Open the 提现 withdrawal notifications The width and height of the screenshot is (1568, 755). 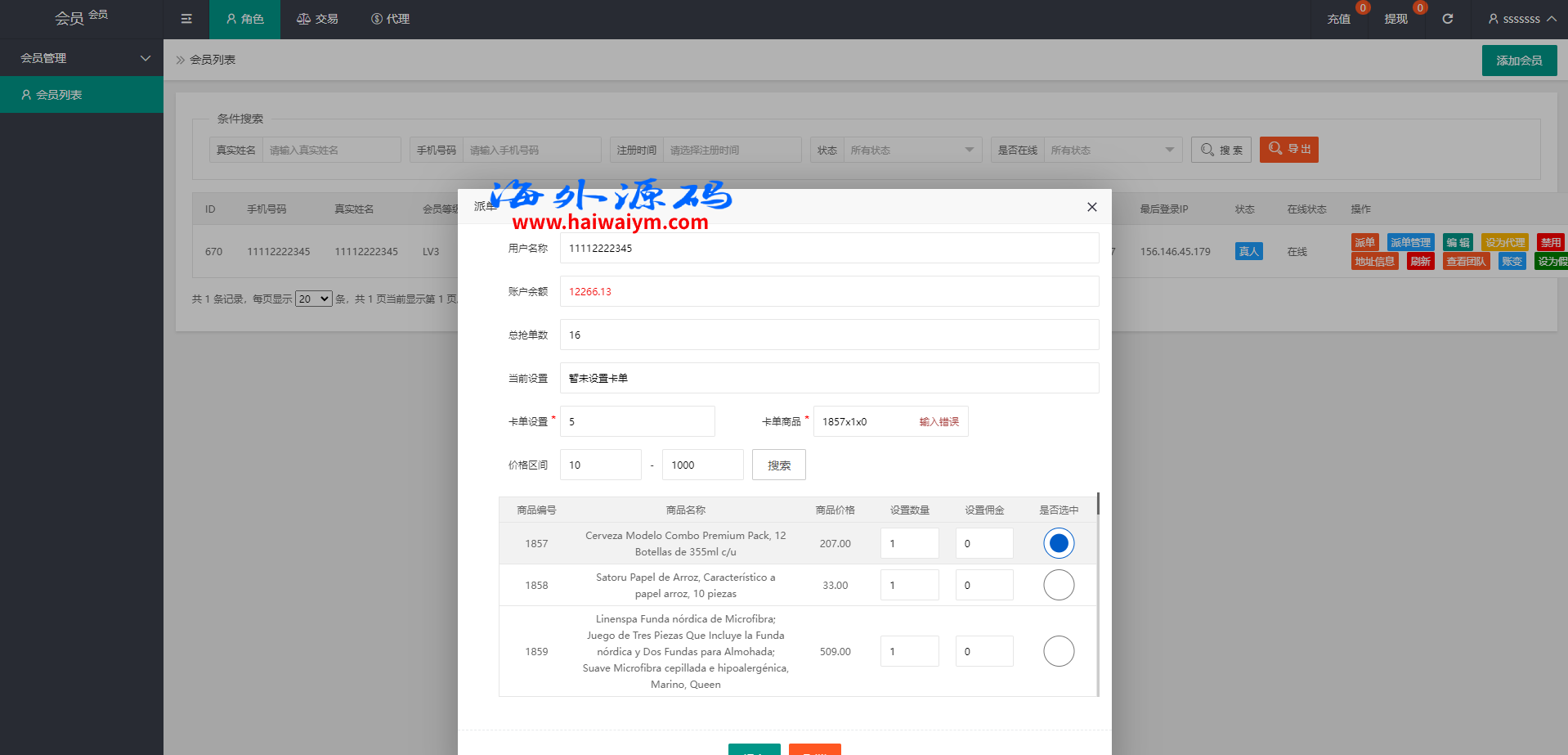(x=1396, y=19)
